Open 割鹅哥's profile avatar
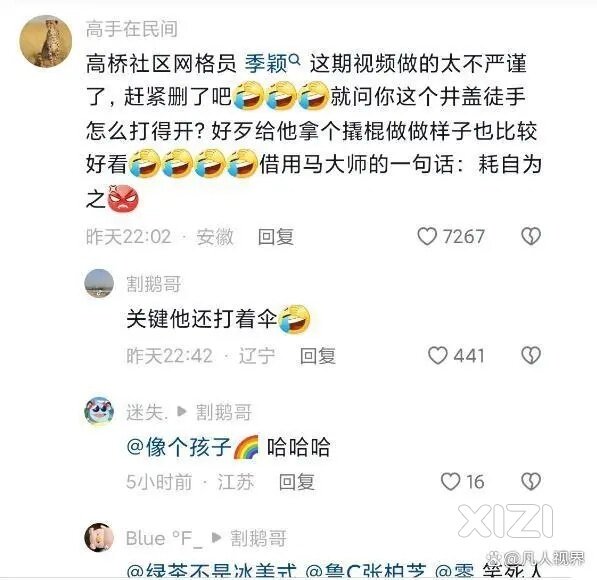597x580 pixels. [x=99, y=283]
